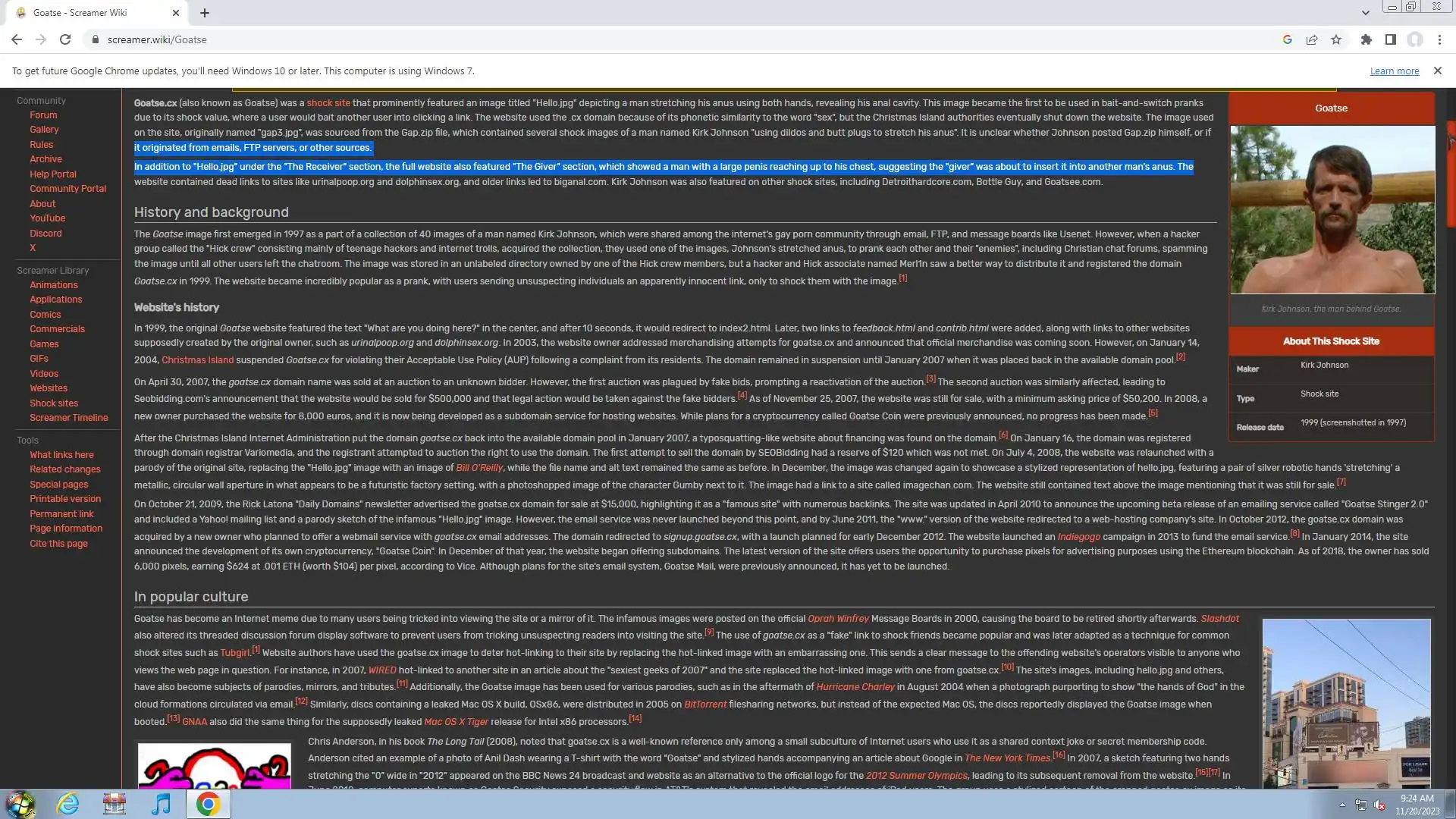Viewport: 1456px width, 819px height.
Task: Show hidden system tray icons
Action: pos(1342,805)
